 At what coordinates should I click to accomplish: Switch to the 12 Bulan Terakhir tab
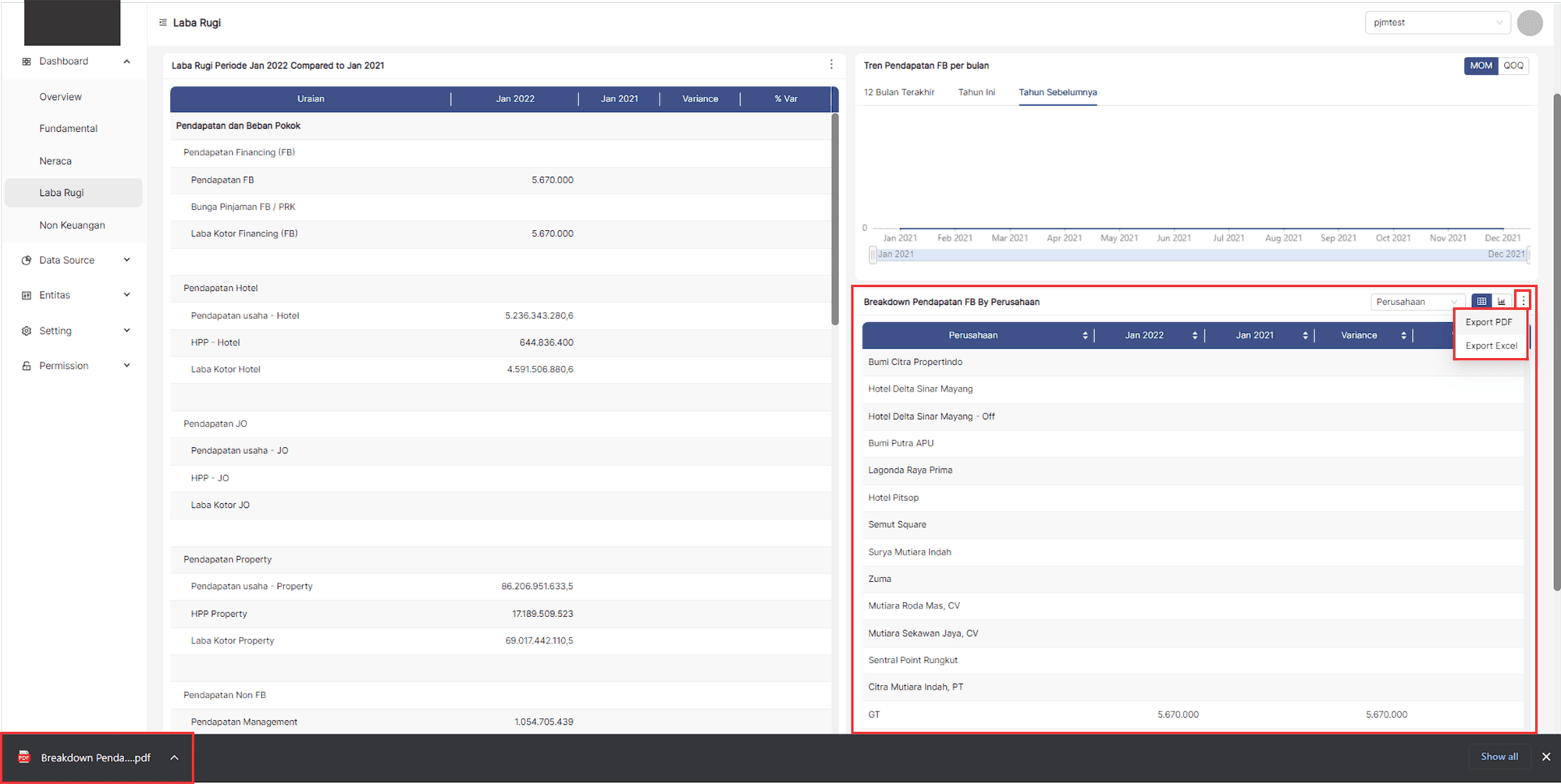click(x=898, y=92)
